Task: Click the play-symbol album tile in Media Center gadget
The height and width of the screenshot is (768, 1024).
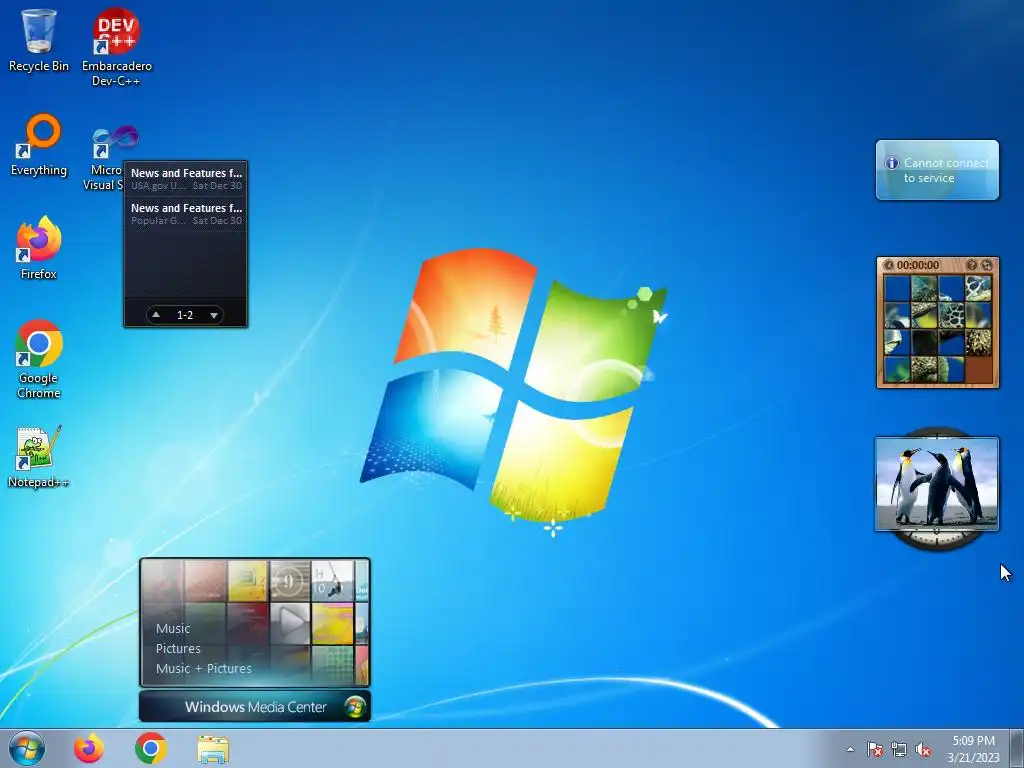Action: pos(290,622)
